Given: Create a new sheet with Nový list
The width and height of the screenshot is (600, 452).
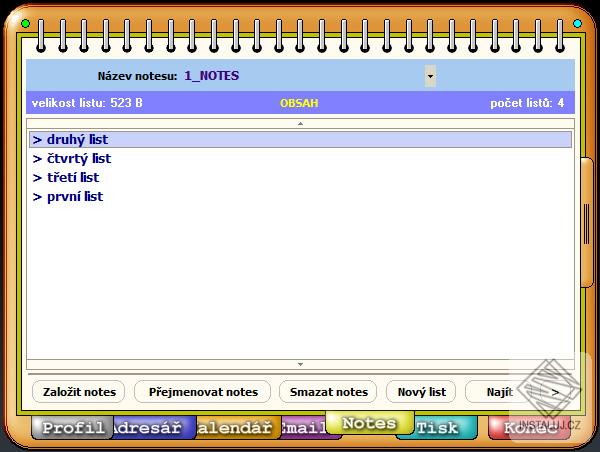Looking at the screenshot, I should point(421,392).
